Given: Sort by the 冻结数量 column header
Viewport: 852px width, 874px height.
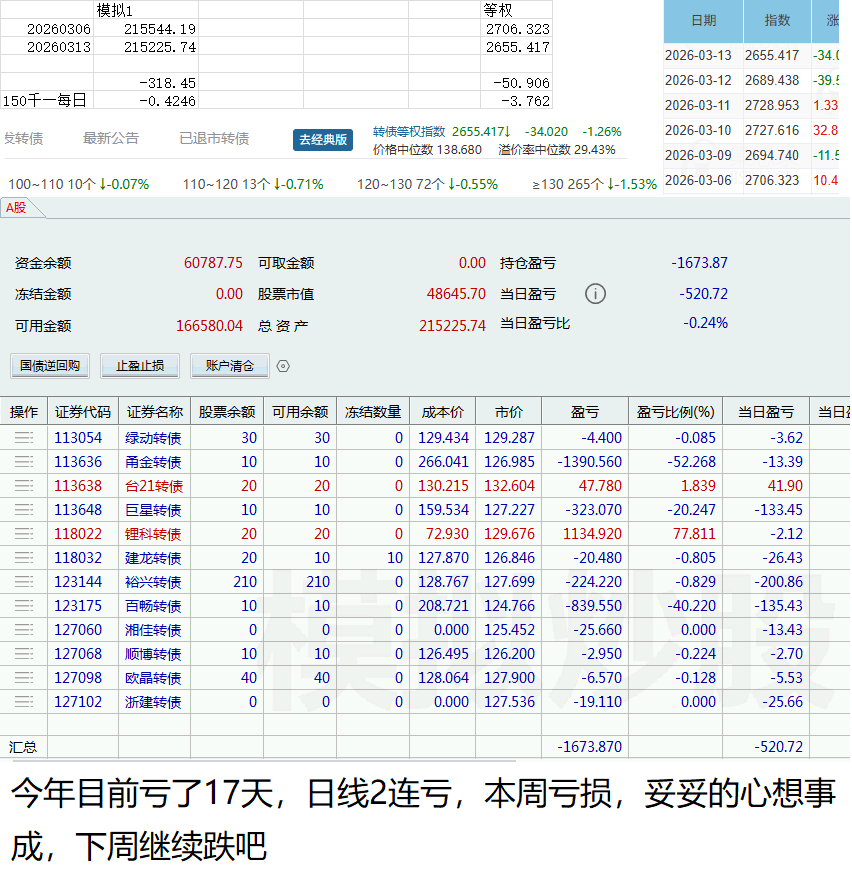Looking at the screenshot, I should (373, 412).
